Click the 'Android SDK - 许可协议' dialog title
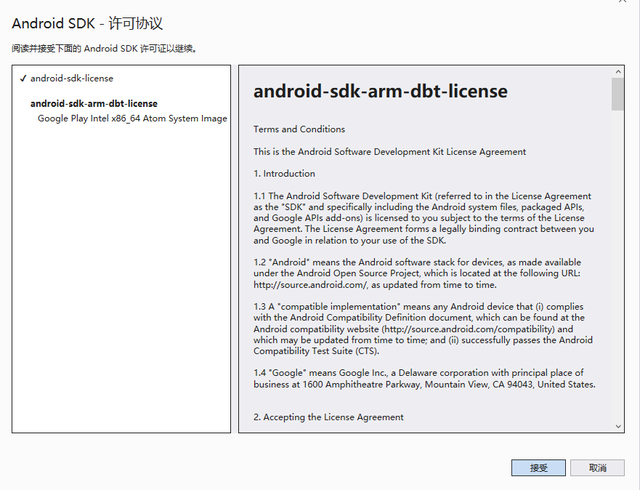 (87, 23)
